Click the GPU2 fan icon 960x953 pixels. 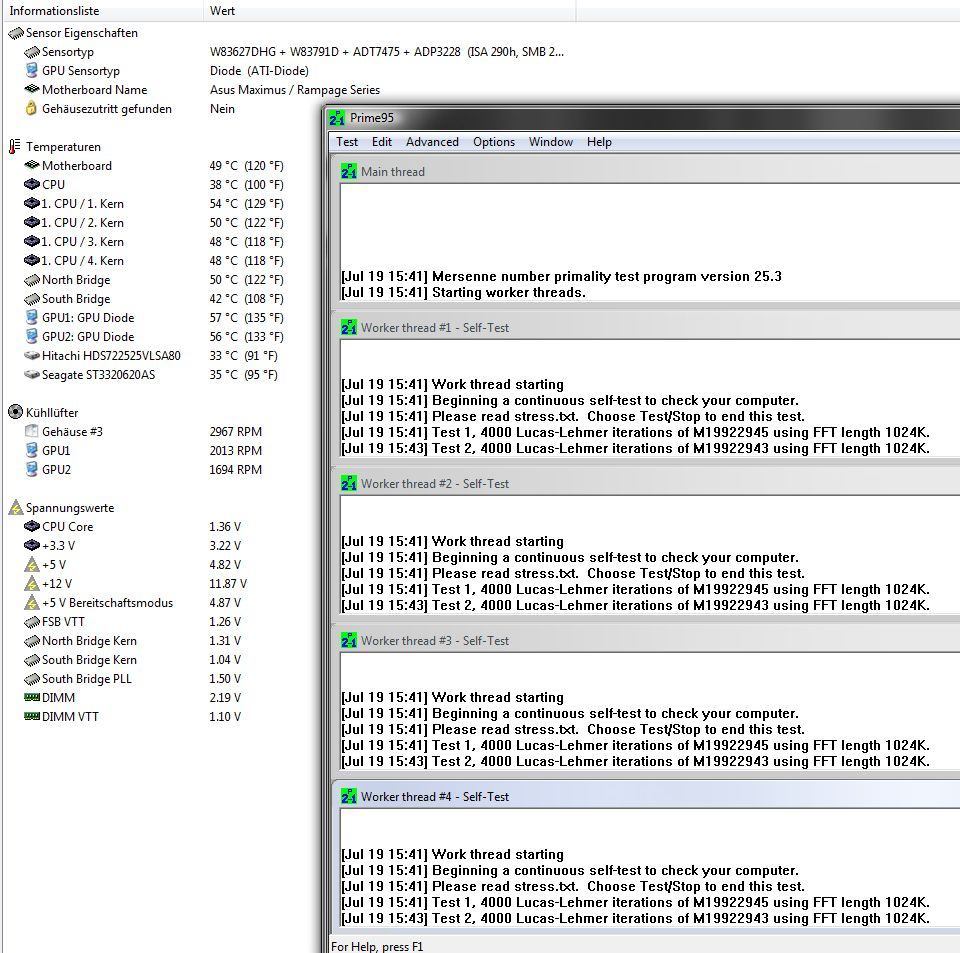pos(32,469)
